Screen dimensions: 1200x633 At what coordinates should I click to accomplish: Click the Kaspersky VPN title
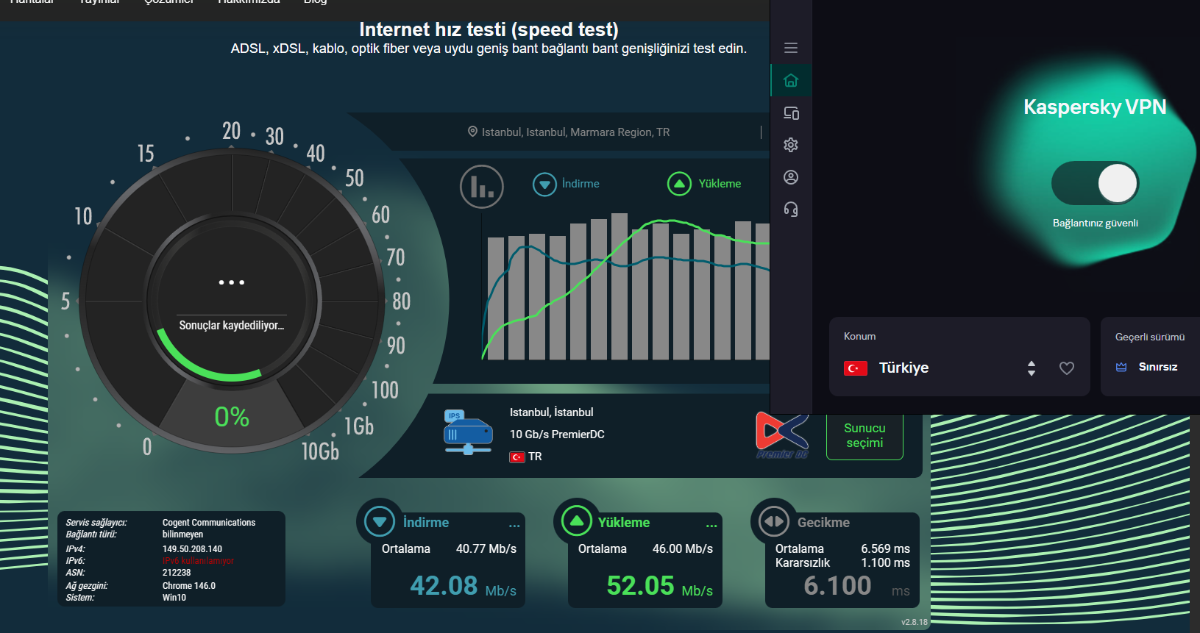[x=1095, y=107]
